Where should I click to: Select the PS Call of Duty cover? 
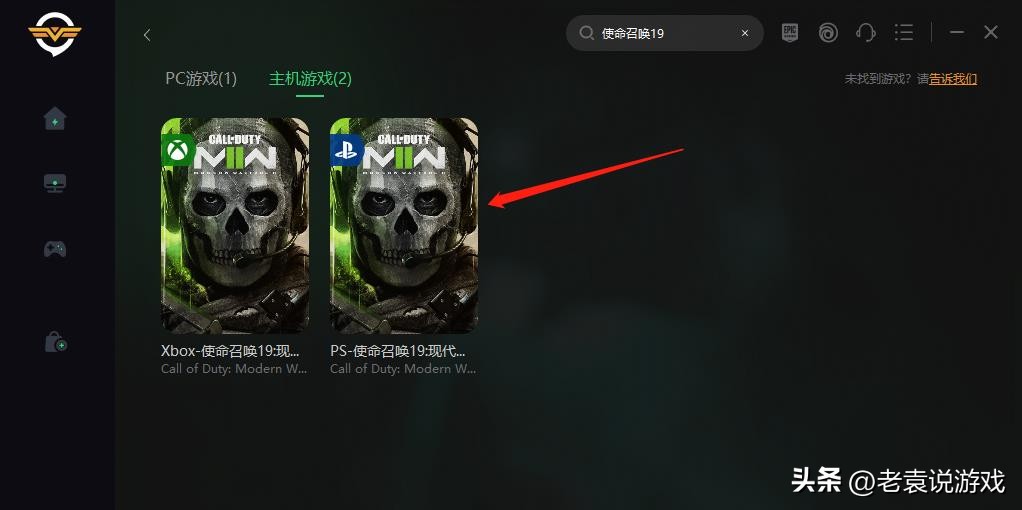[404, 226]
